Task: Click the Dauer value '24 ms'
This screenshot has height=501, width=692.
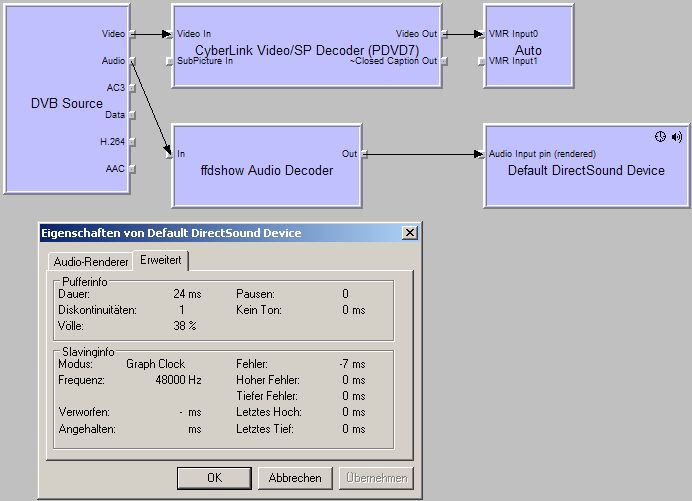Action: [187, 294]
